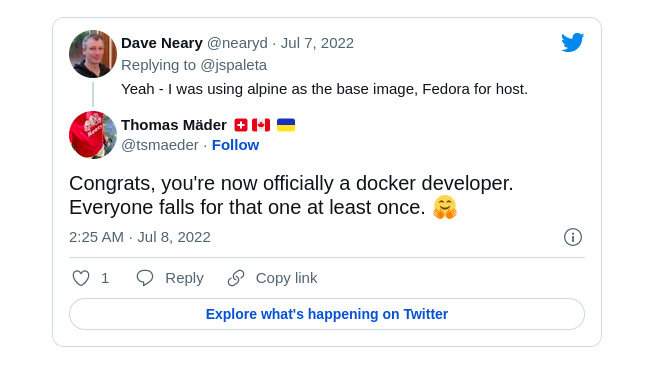Click Explore what's happening on Twitter

click(x=327, y=314)
